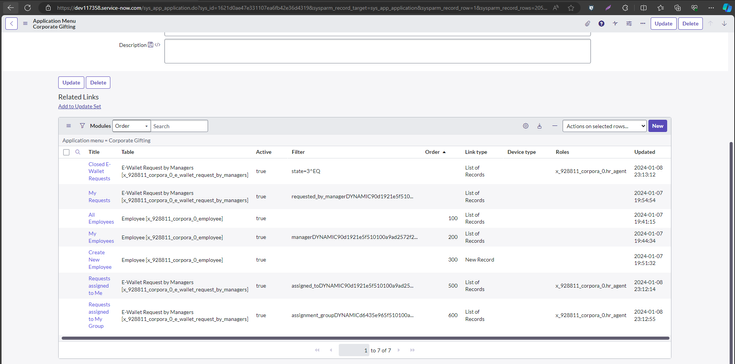The width and height of the screenshot is (735, 364).
Task: Open My Requests module link
Action: 99,197
